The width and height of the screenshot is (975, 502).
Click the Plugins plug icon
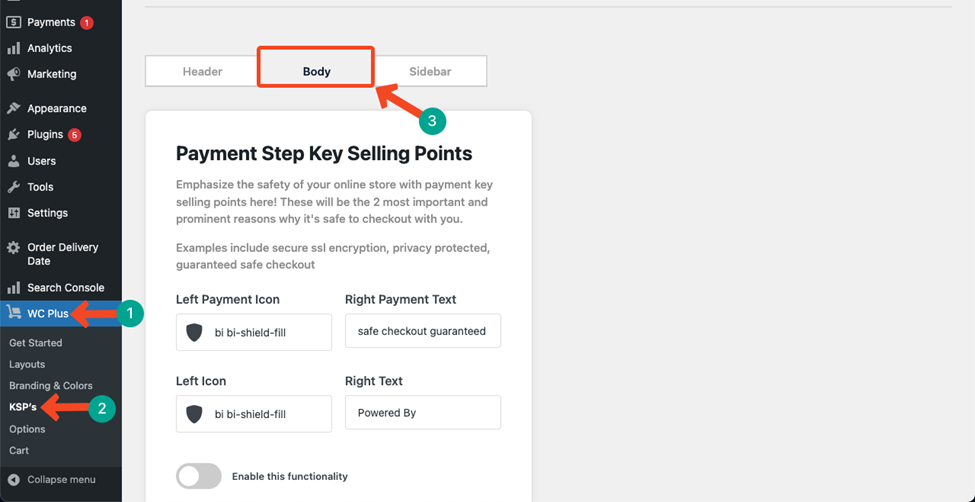14,134
